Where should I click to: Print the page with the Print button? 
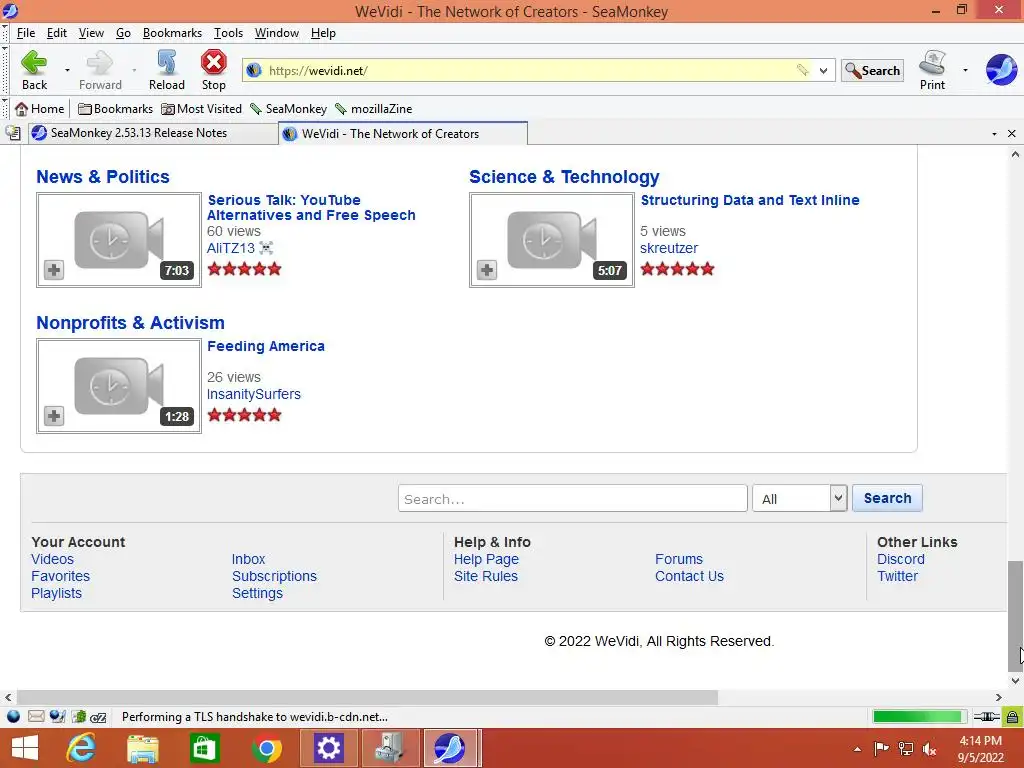click(933, 70)
